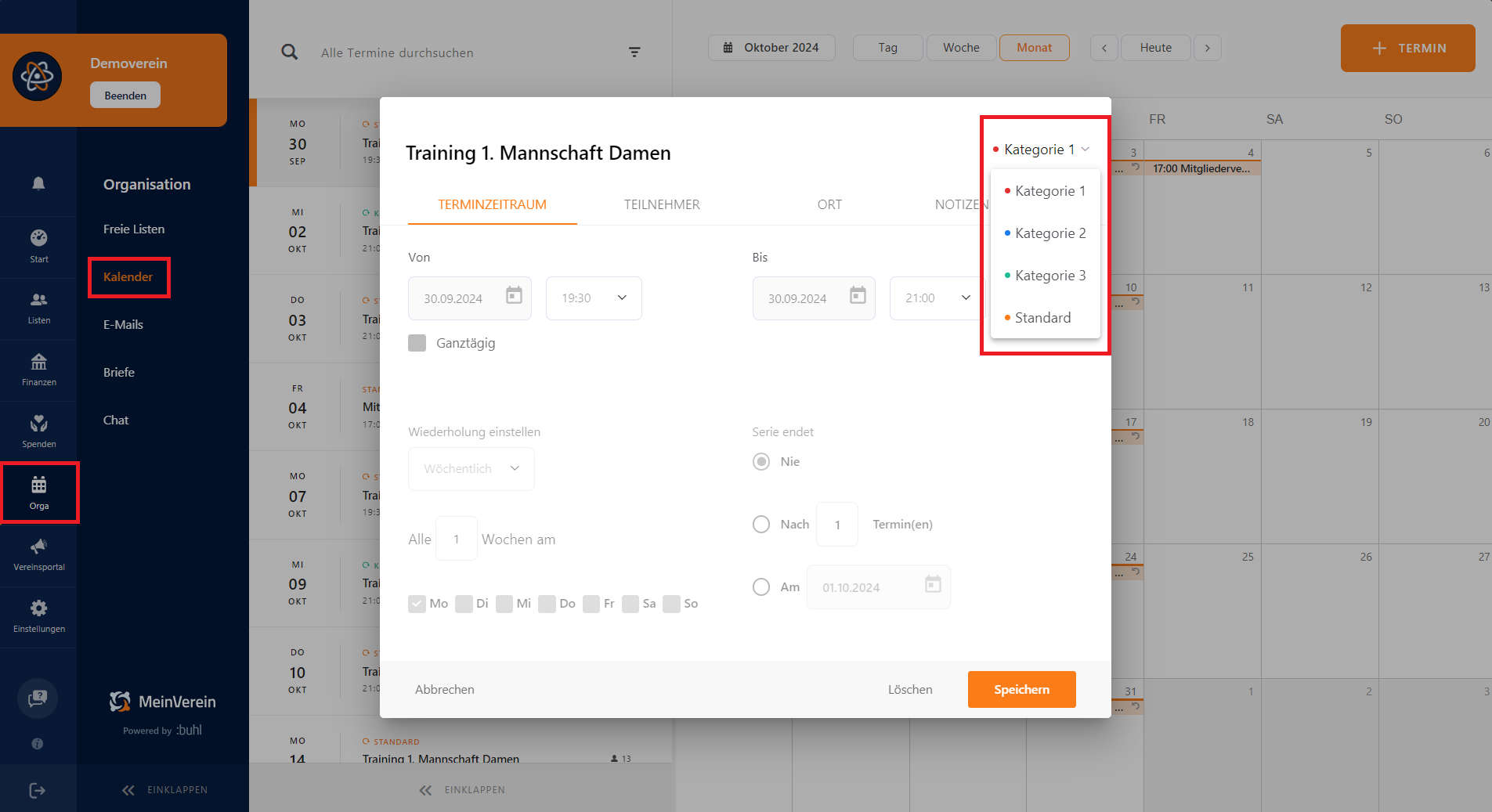
Task: Open the Vereinsportal sidebar section
Action: (38, 554)
